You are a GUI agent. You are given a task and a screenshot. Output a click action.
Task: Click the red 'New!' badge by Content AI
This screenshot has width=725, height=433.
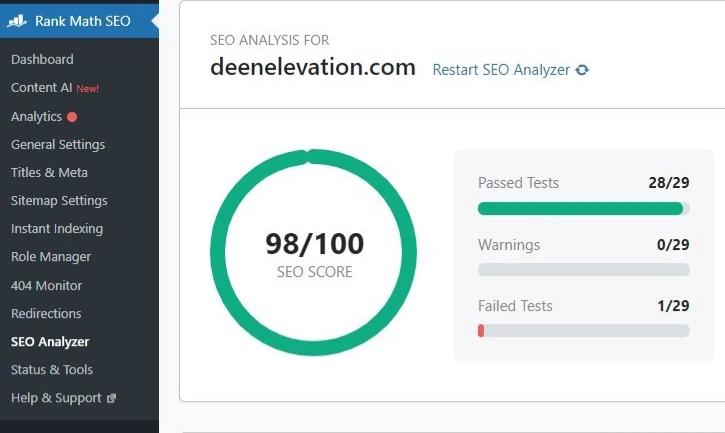tap(87, 88)
